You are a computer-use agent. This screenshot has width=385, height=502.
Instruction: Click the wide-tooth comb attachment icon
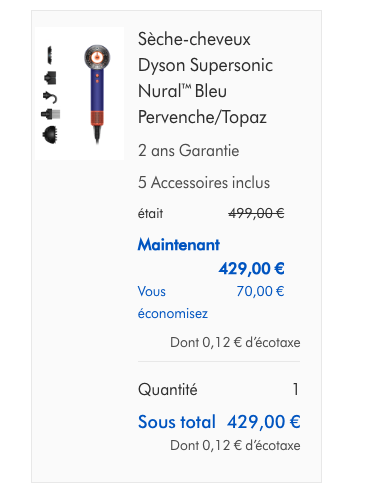(50, 55)
